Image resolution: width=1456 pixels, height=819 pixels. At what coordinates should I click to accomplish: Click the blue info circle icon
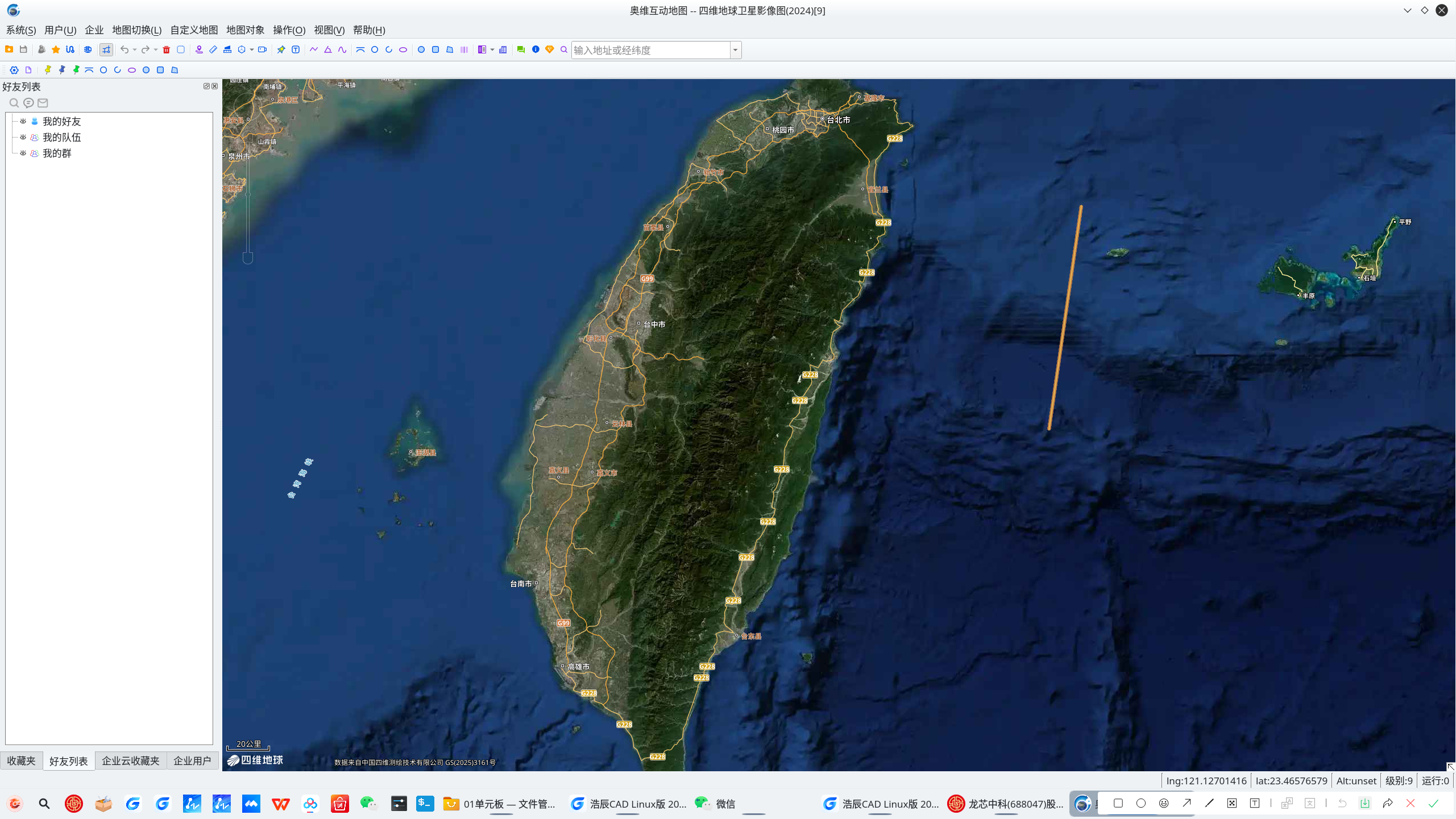tap(536, 50)
